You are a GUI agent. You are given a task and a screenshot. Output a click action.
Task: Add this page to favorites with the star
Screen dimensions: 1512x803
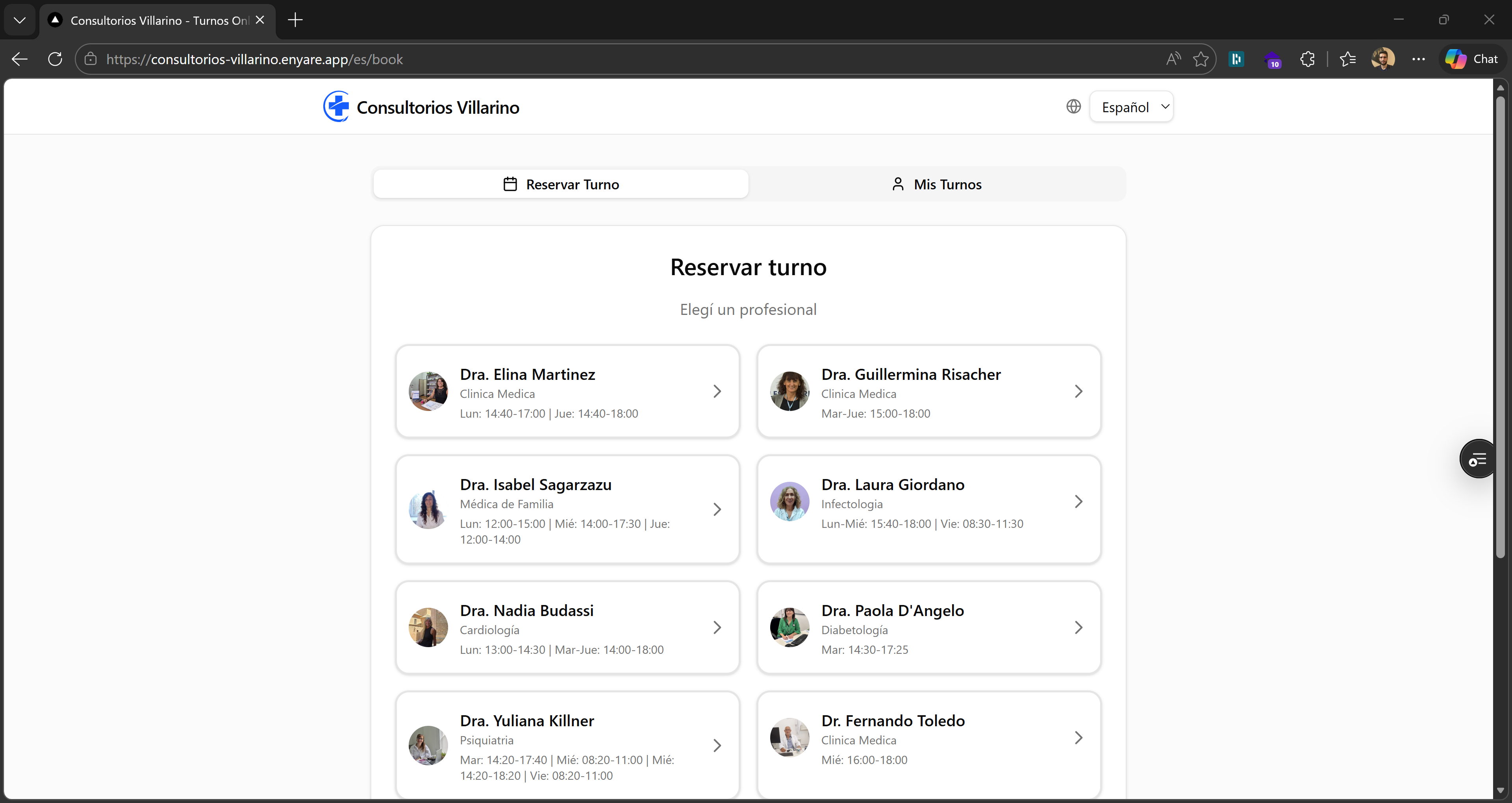point(1200,59)
